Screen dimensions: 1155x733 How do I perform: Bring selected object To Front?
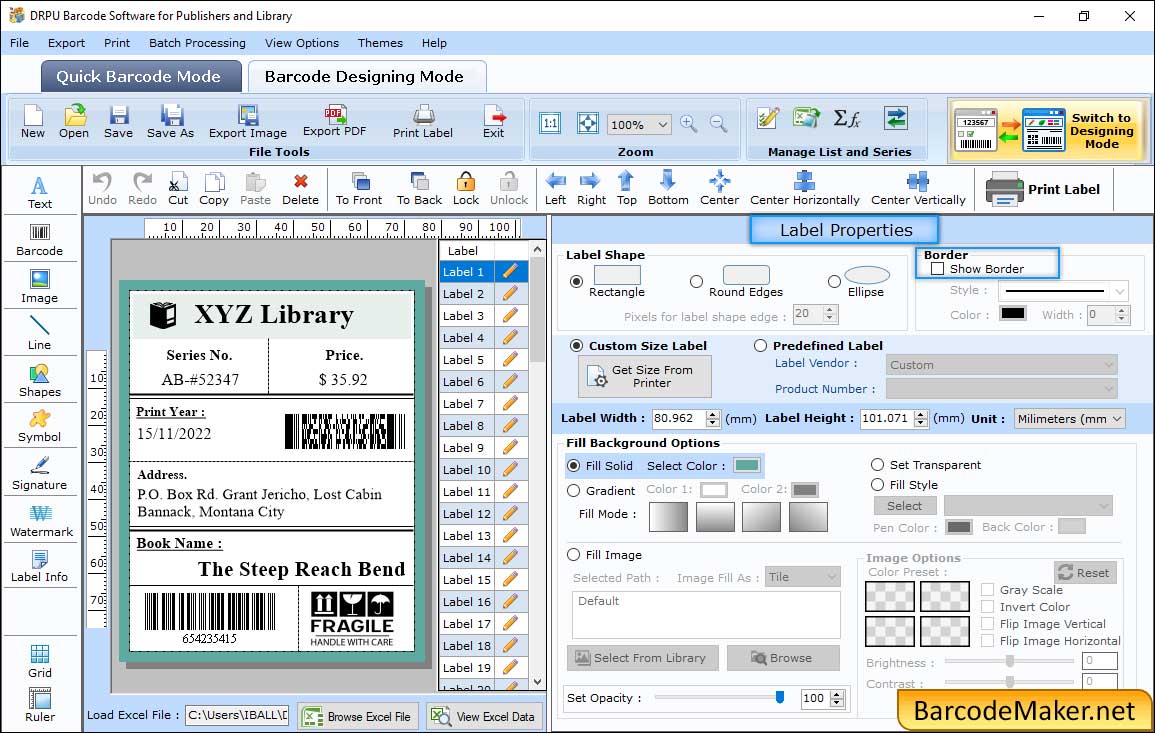[x=359, y=189]
